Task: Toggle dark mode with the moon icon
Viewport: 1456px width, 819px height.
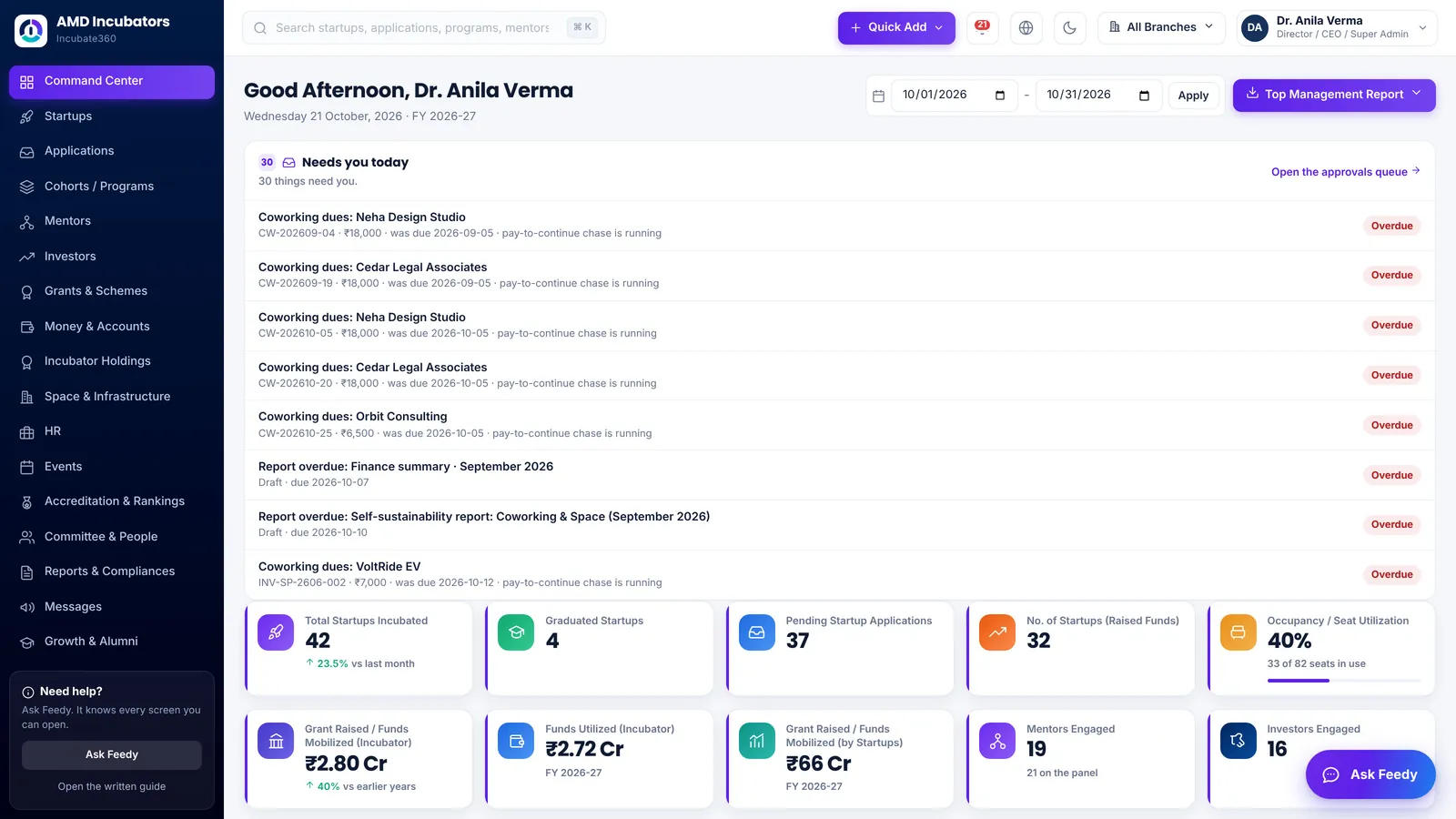Action: point(1069,27)
